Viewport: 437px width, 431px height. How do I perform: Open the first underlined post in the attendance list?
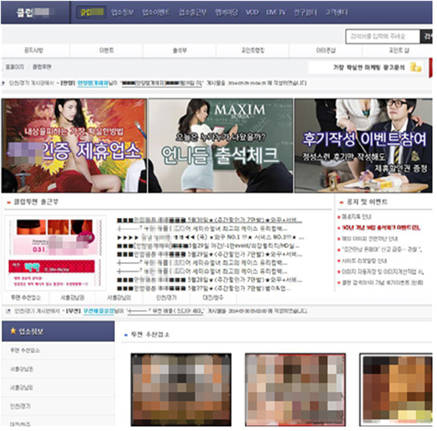point(209,220)
